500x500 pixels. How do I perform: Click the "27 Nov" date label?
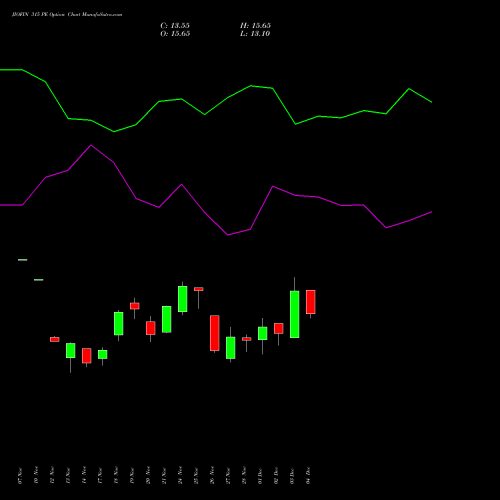click(x=229, y=475)
